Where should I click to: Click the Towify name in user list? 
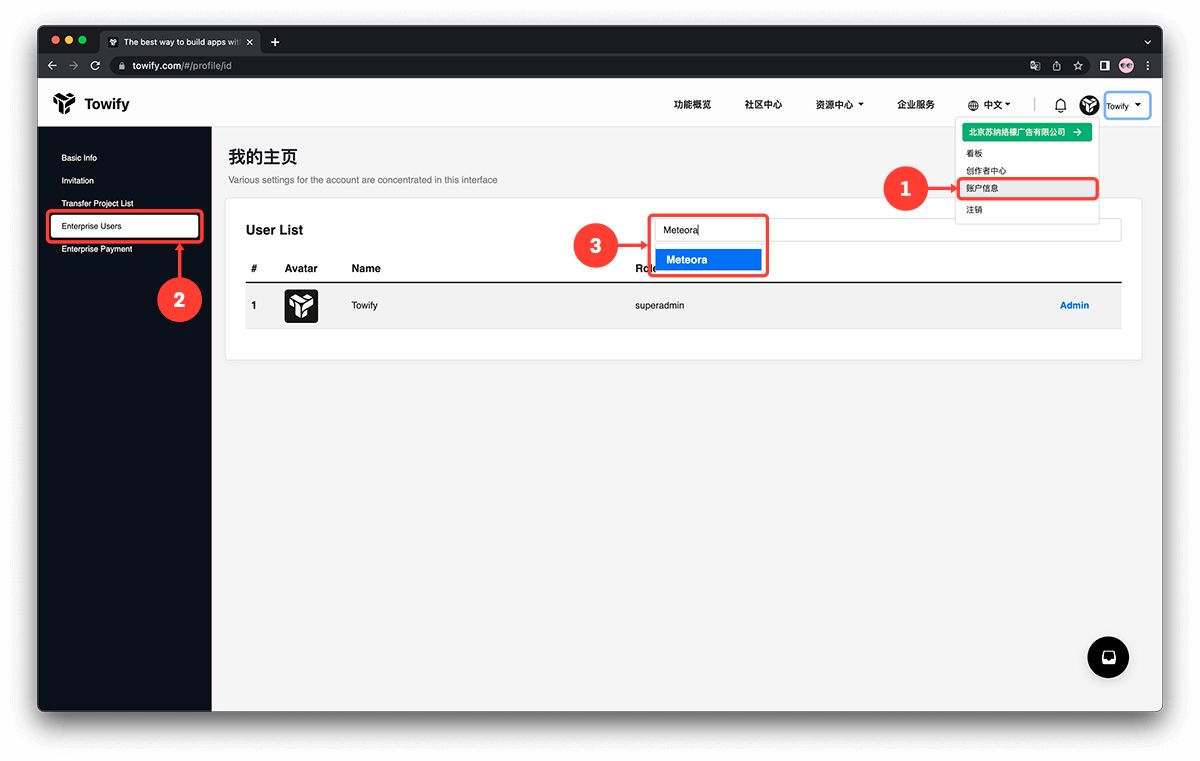click(365, 306)
